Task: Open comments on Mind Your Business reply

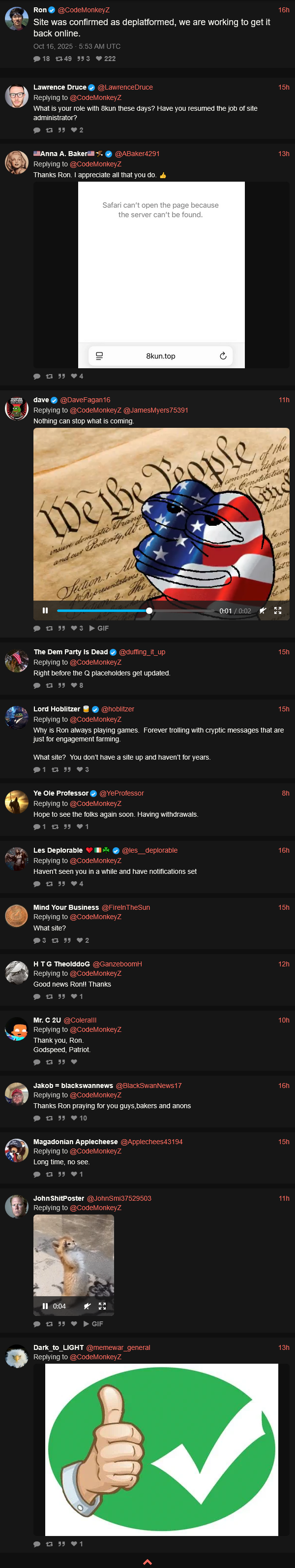Action: click(x=37, y=940)
